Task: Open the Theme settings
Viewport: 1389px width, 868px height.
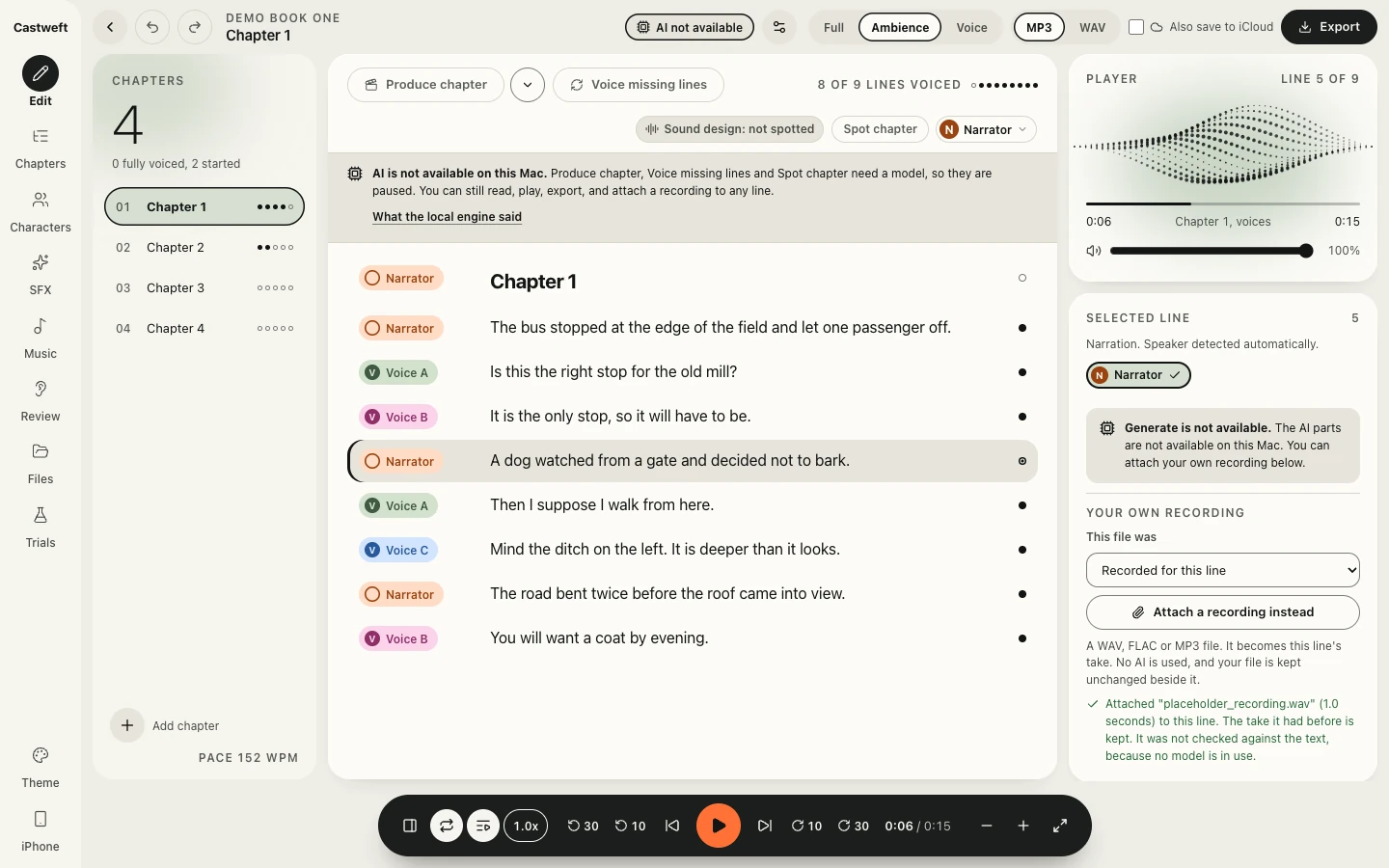Action: coord(41,769)
